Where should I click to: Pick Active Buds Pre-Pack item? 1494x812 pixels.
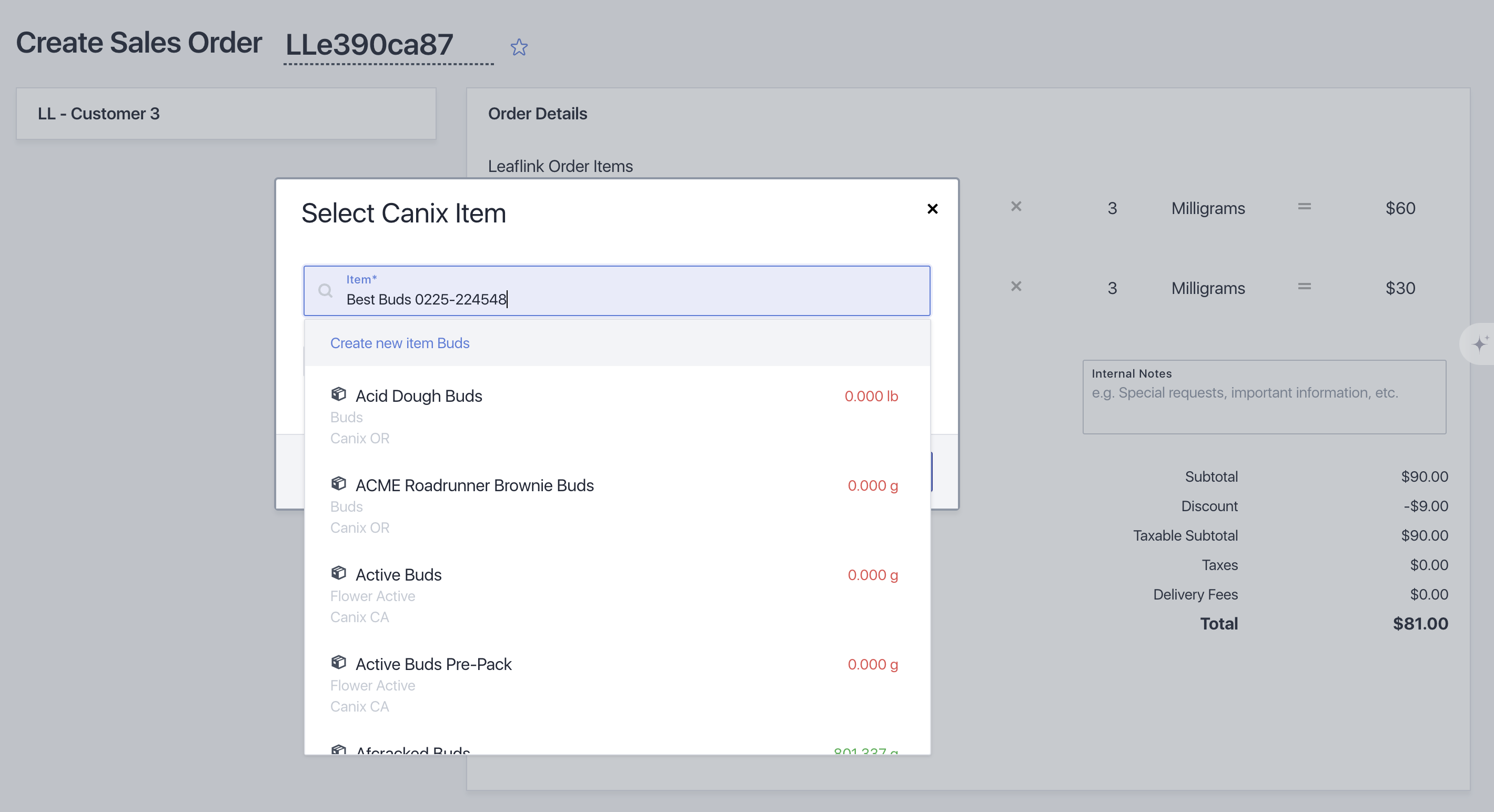coord(617,684)
